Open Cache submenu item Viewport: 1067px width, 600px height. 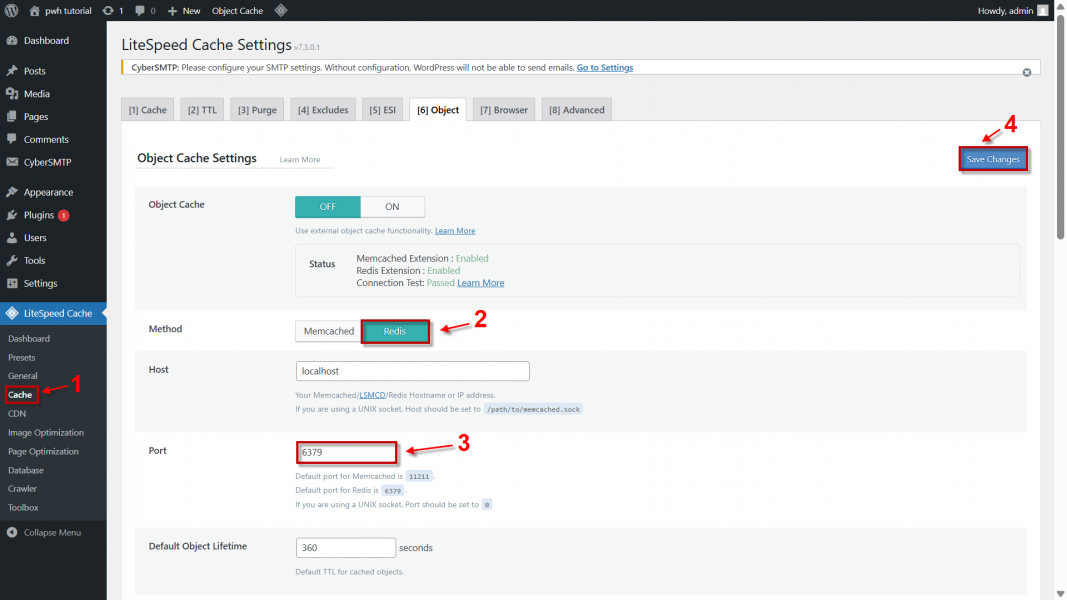click(x=20, y=395)
